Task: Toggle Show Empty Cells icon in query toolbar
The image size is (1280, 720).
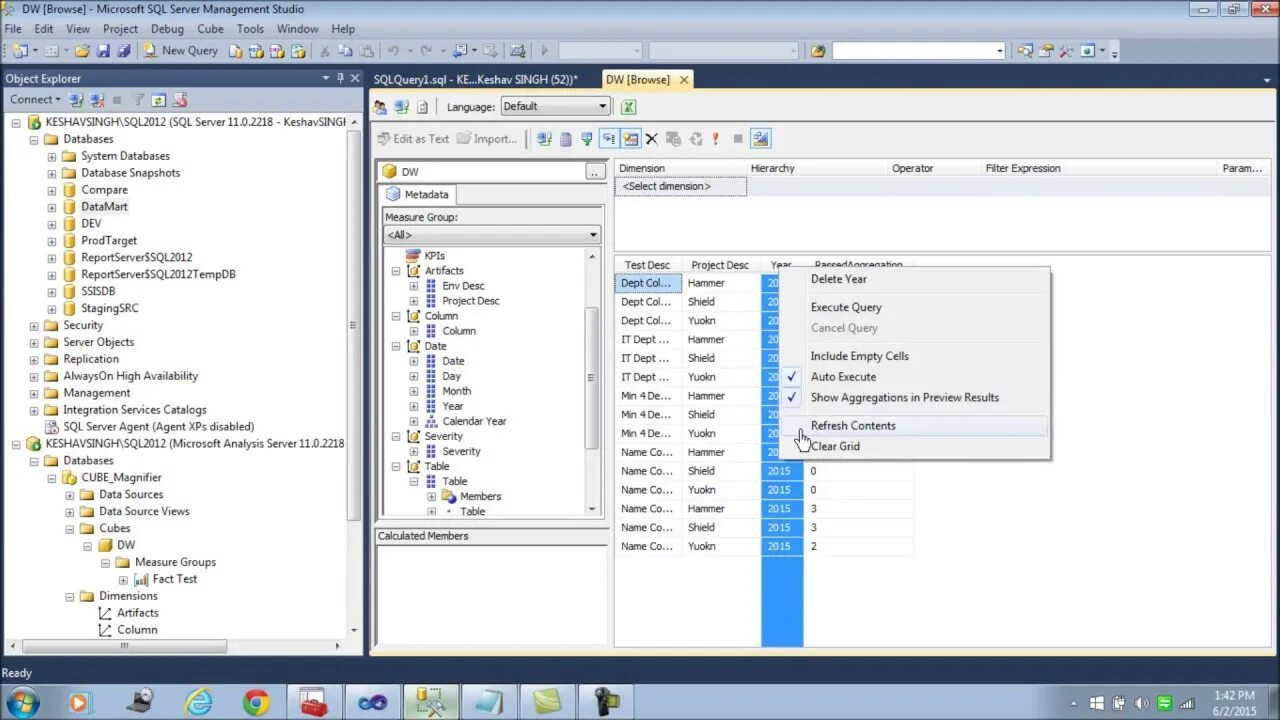Action: point(587,139)
